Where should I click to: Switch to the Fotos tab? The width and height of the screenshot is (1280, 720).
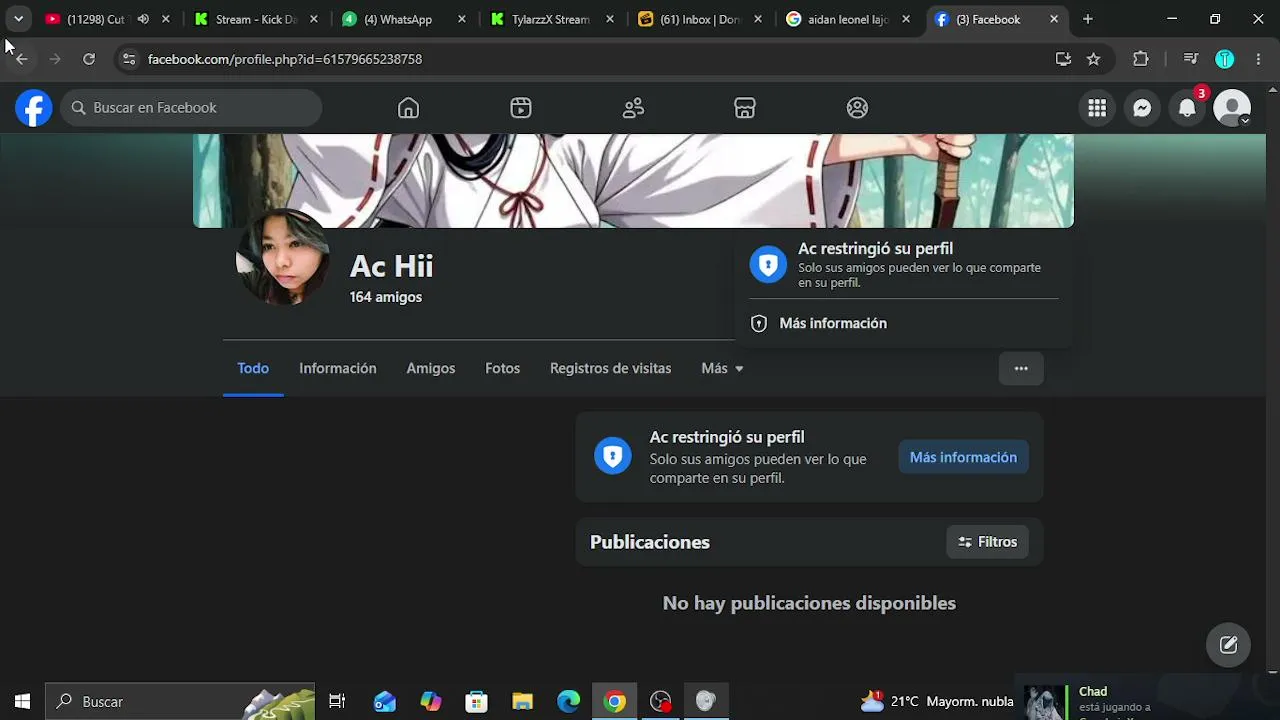tap(502, 368)
